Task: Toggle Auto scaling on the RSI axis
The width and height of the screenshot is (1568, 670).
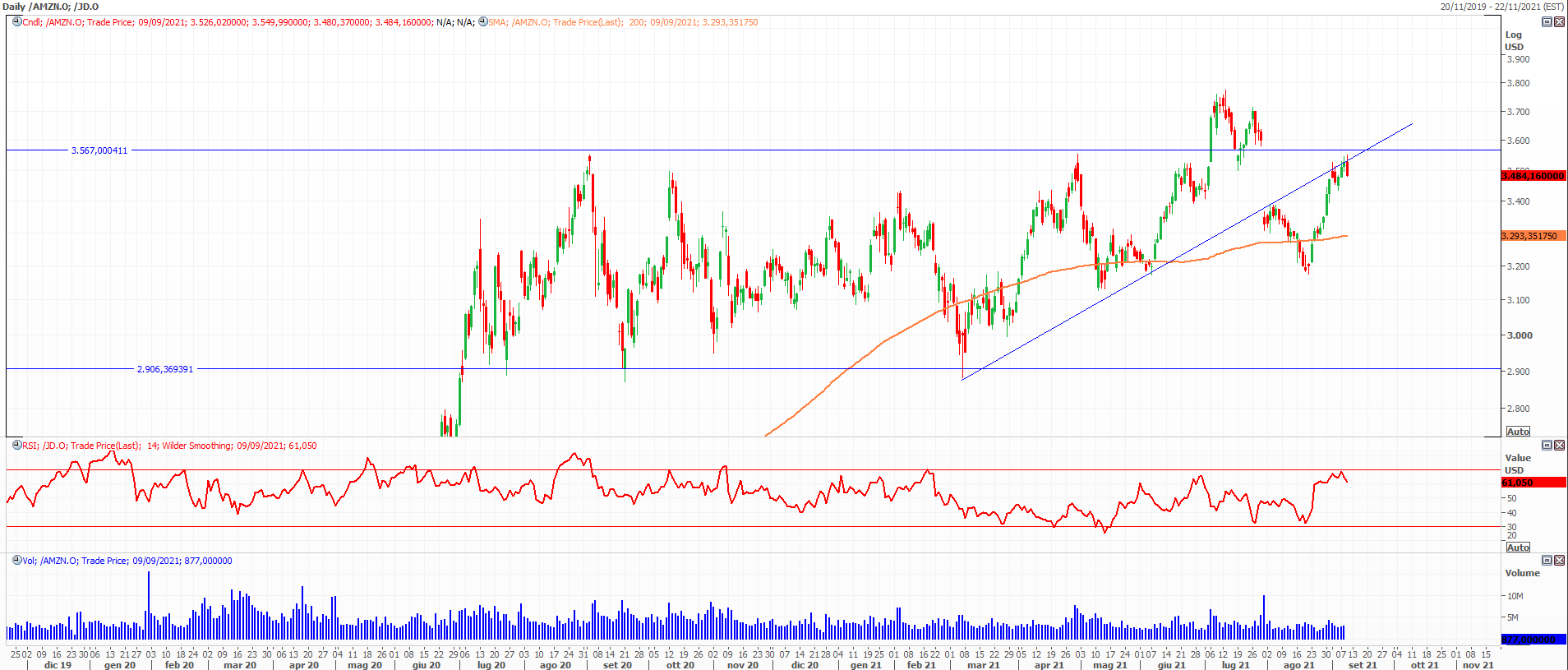Action: click(x=1518, y=548)
